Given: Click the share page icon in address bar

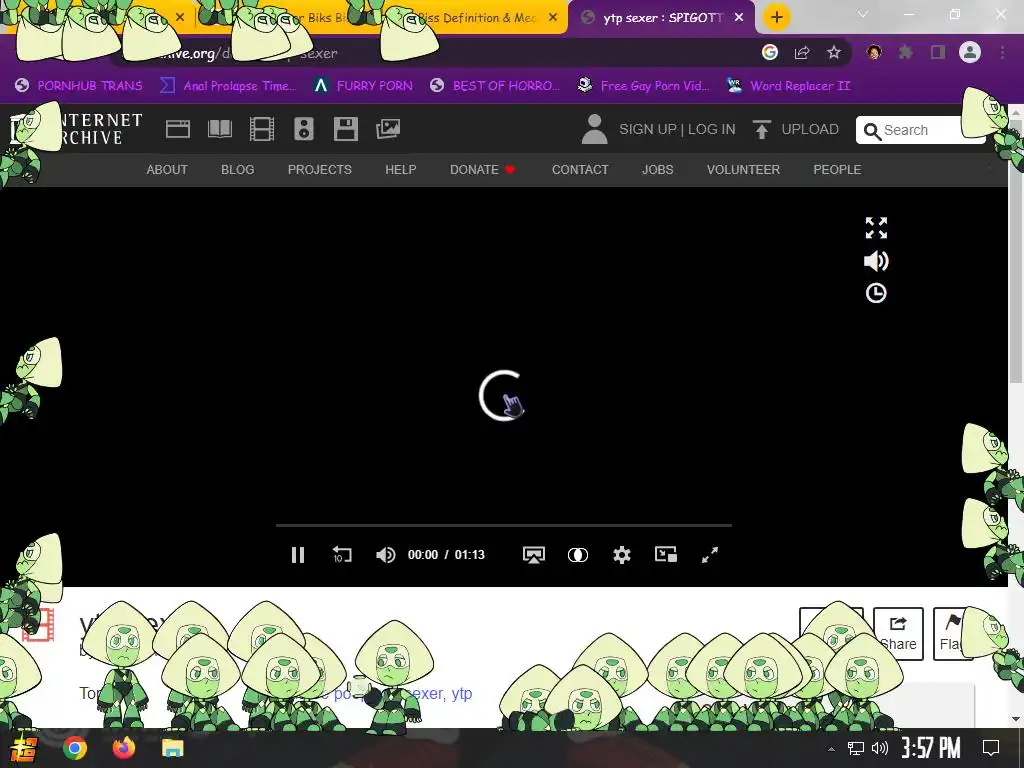Looking at the screenshot, I should tap(802, 53).
